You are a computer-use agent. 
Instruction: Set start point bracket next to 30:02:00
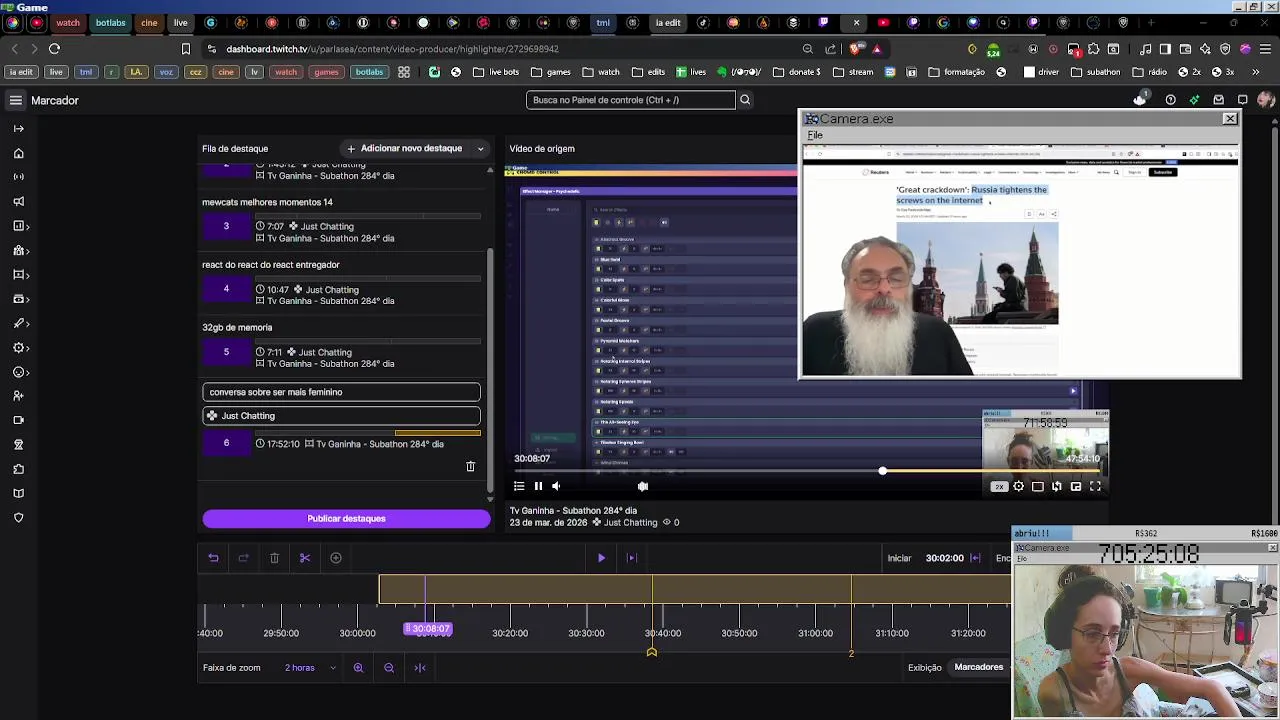pos(975,558)
